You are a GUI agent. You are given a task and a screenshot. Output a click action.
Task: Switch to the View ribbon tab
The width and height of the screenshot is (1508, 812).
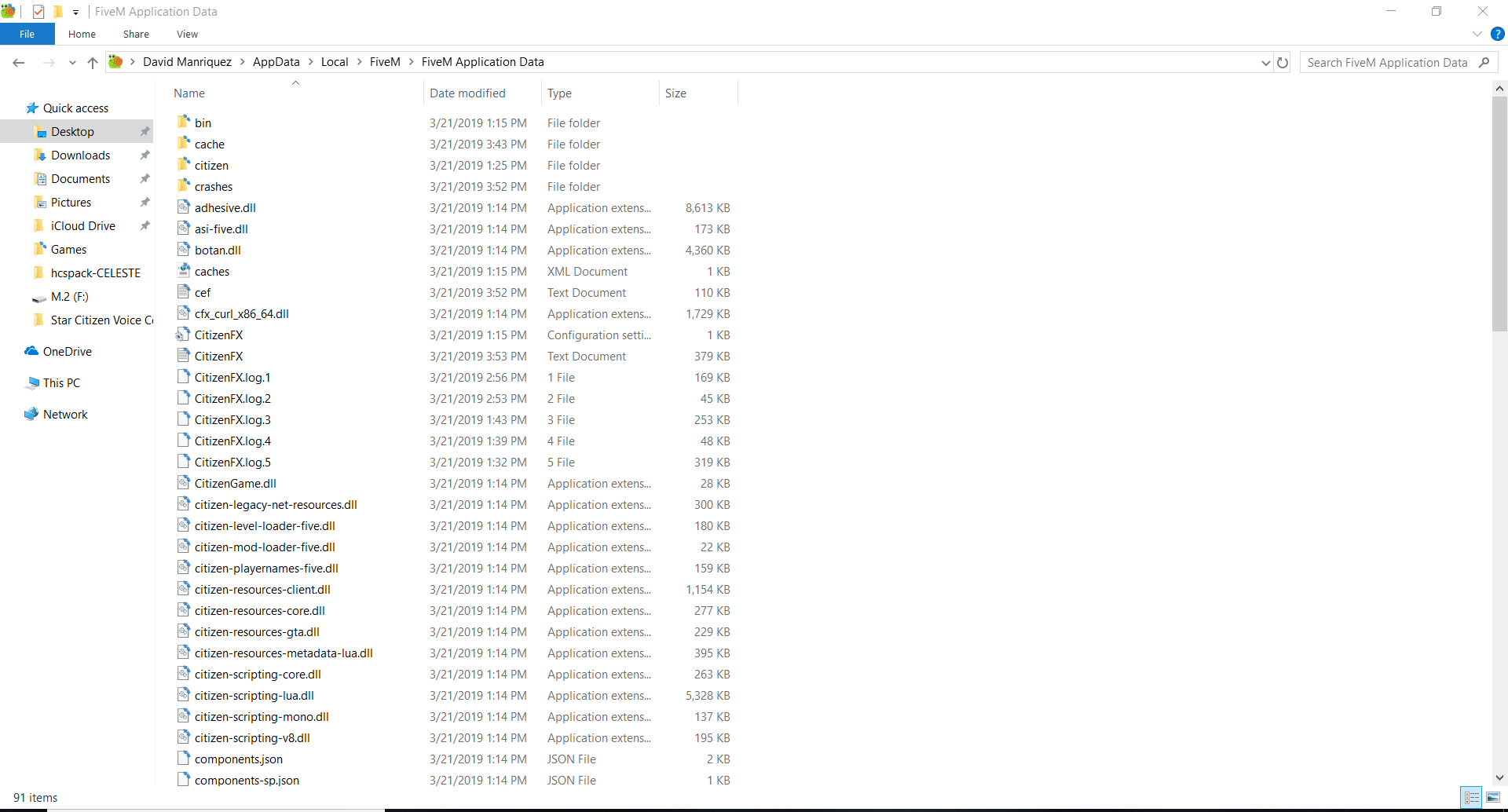187,34
